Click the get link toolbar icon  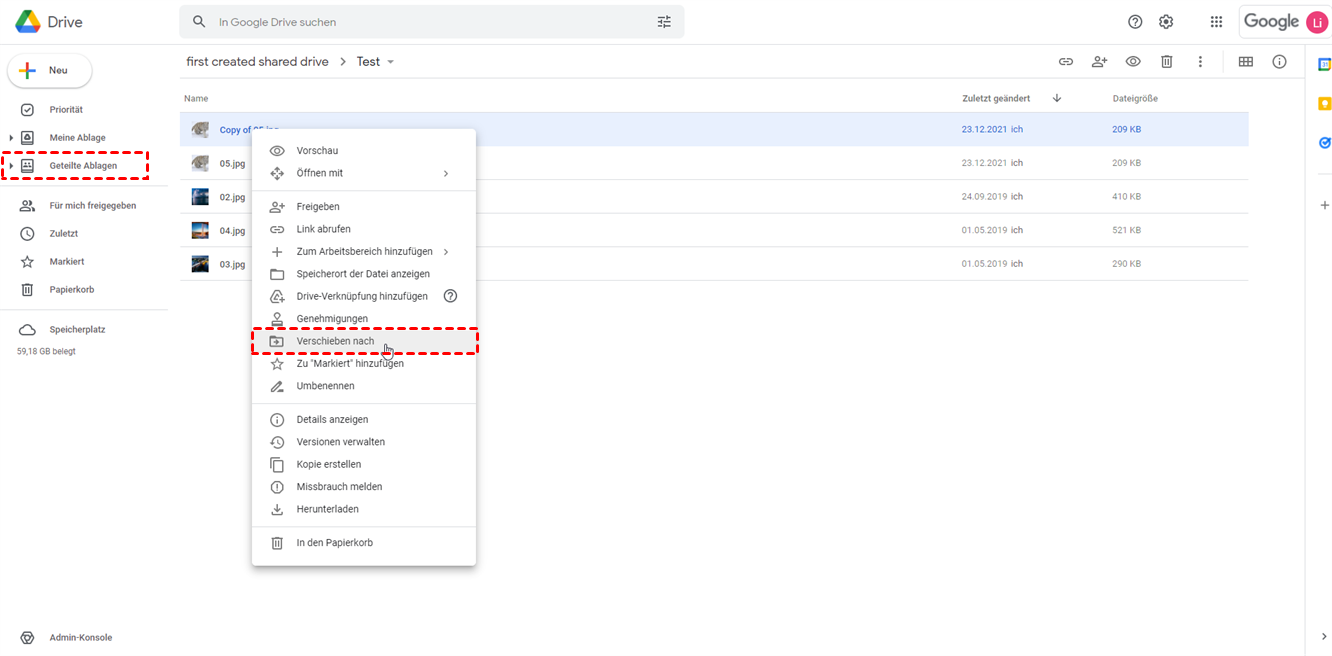click(x=1066, y=62)
